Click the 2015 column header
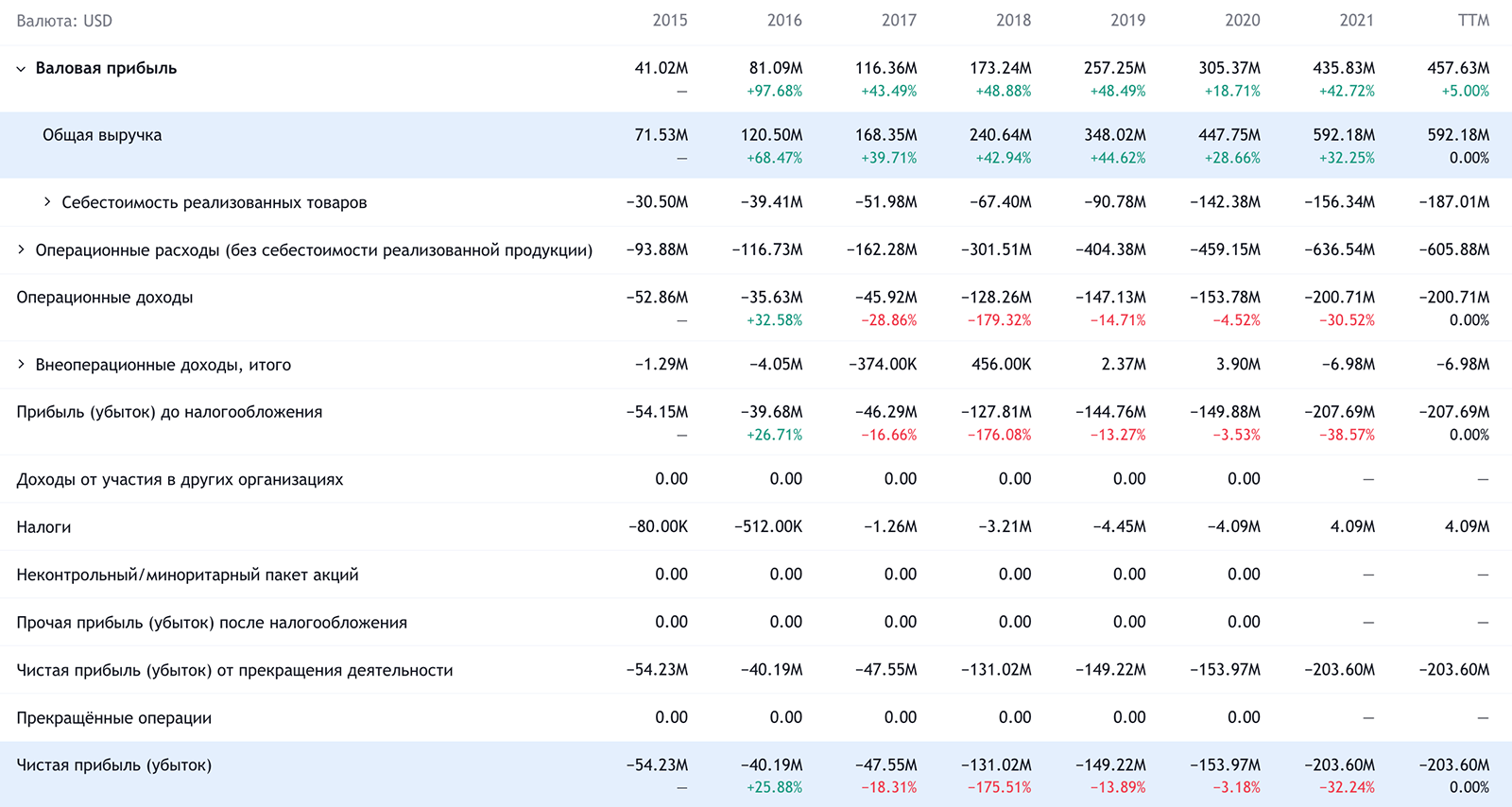 coord(670,21)
